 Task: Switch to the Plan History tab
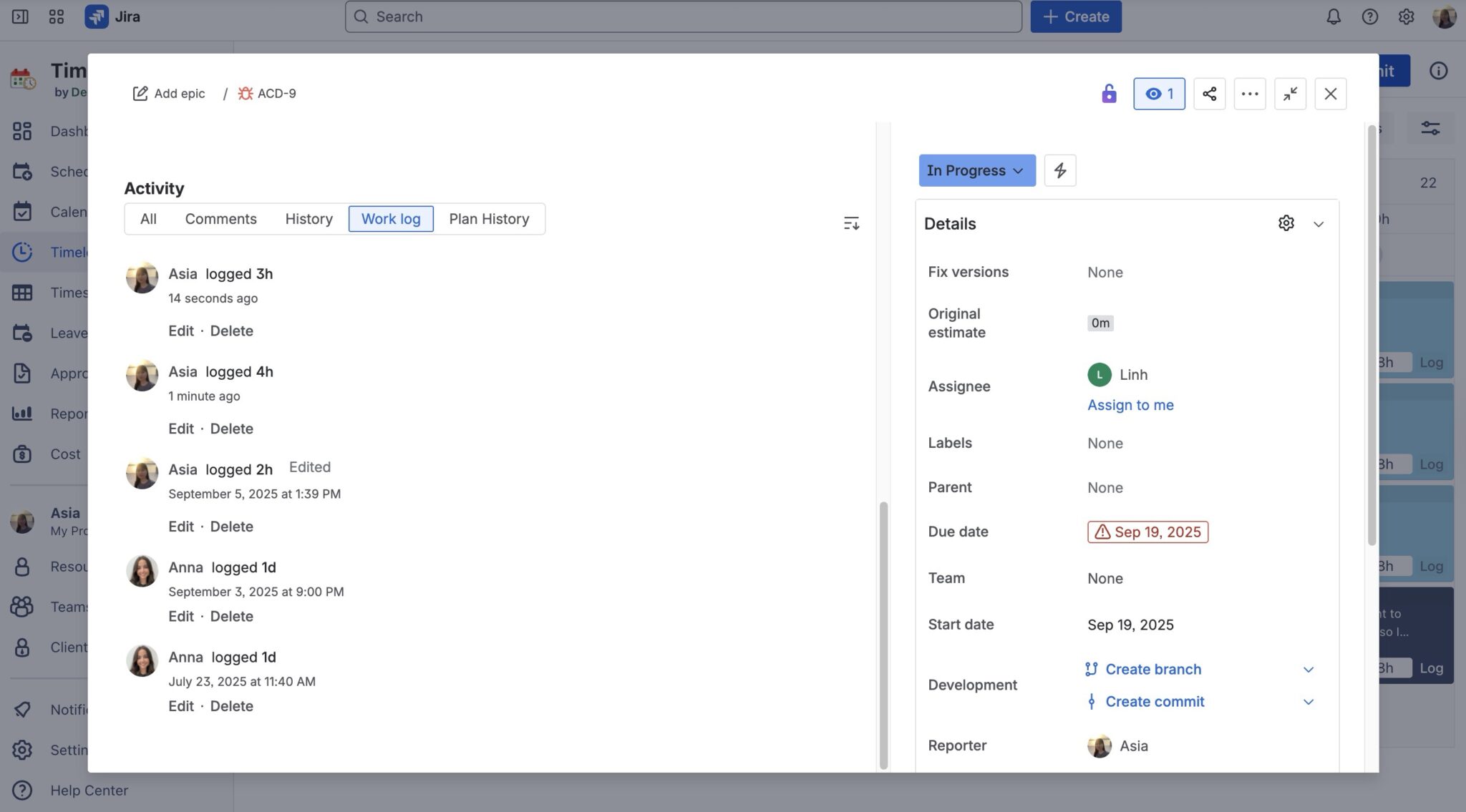click(489, 218)
